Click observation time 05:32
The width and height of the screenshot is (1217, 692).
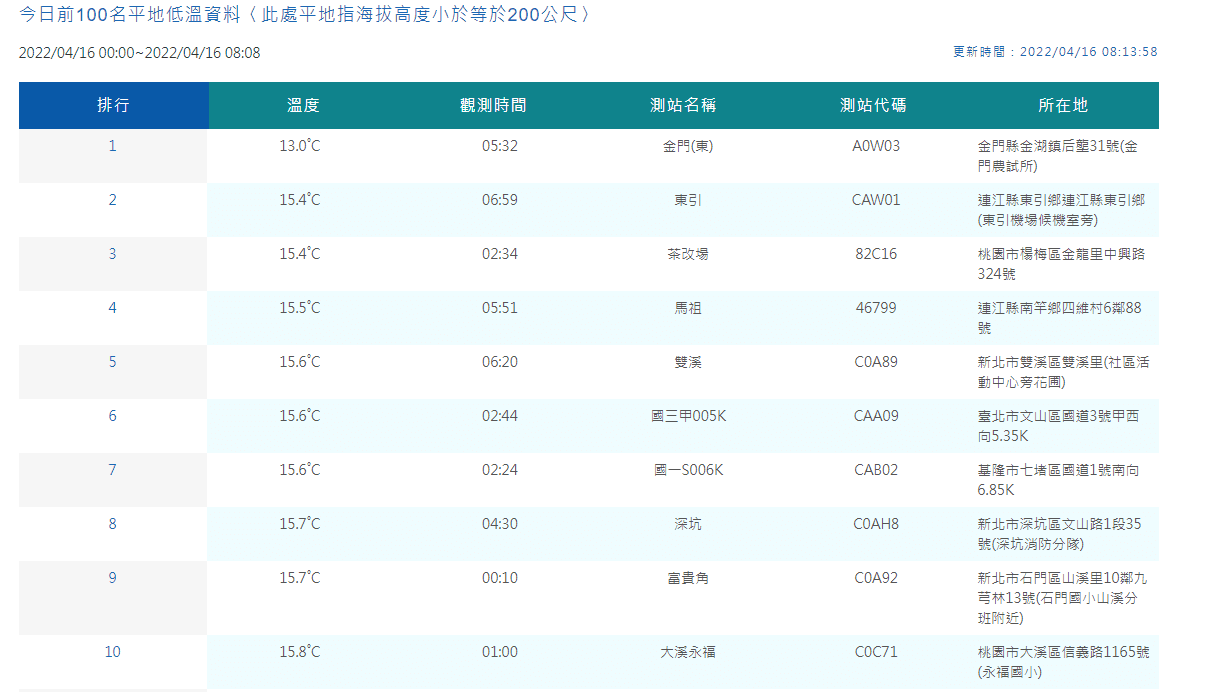[x=500, y=145]
